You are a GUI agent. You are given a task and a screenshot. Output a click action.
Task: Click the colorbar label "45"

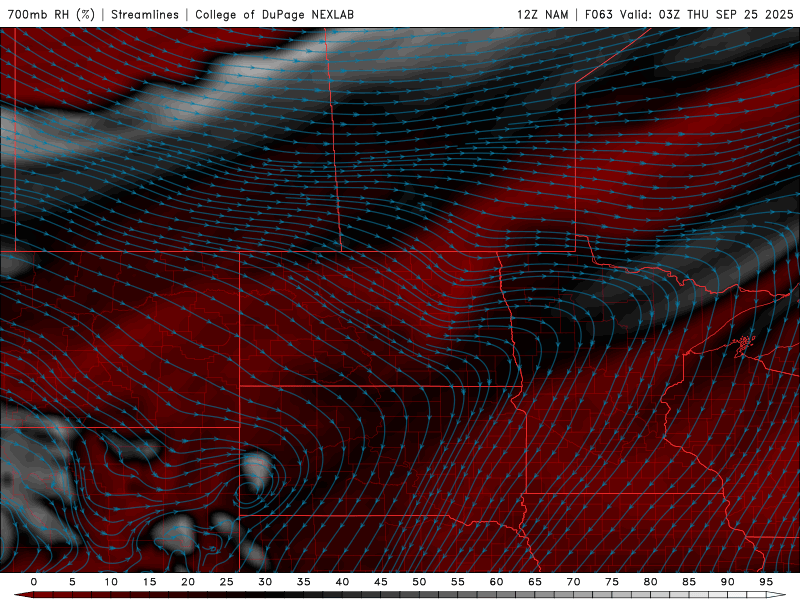[381, 582]
